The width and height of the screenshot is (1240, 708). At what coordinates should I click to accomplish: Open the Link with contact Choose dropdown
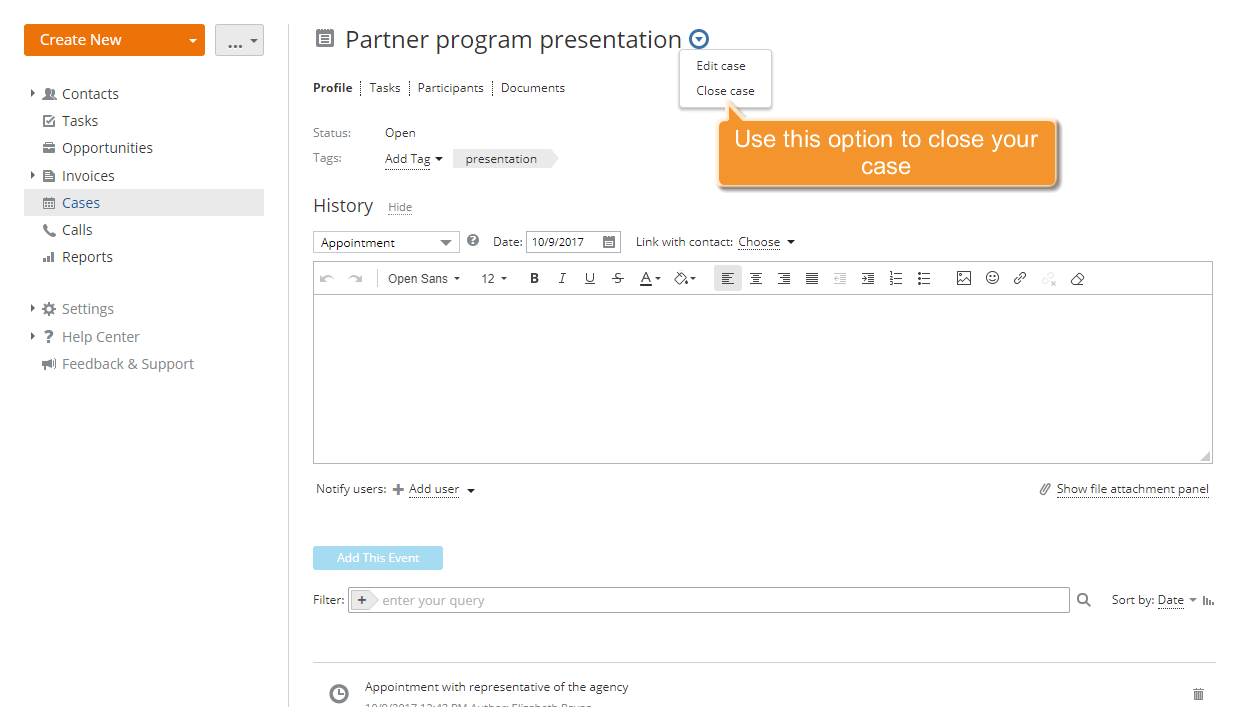pyautogui.click(x=766, y=242)
